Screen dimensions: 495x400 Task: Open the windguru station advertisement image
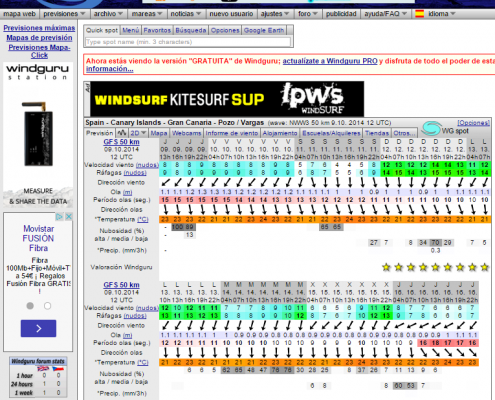[38, 135]
